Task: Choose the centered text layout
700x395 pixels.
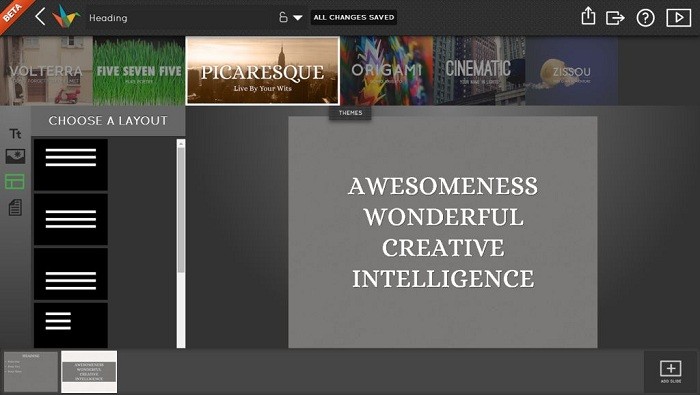Action: (x=71, y=219)
